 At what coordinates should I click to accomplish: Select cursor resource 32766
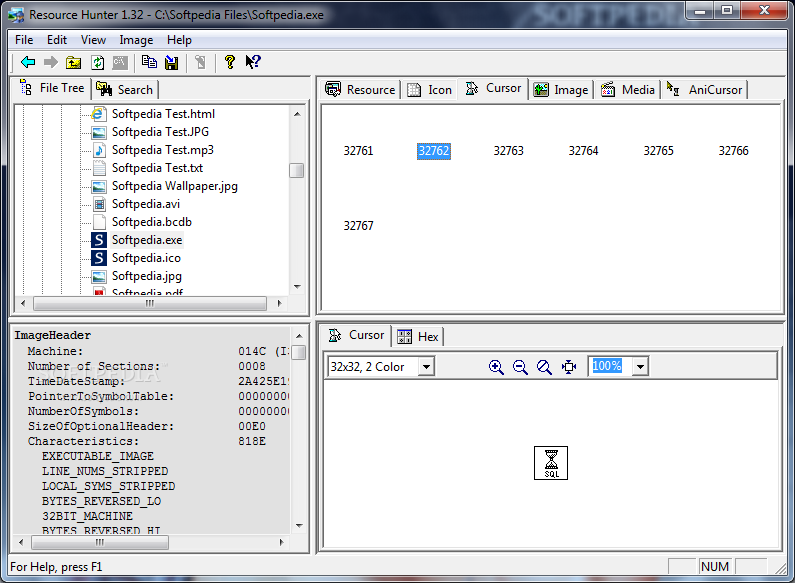pos(734,151)
